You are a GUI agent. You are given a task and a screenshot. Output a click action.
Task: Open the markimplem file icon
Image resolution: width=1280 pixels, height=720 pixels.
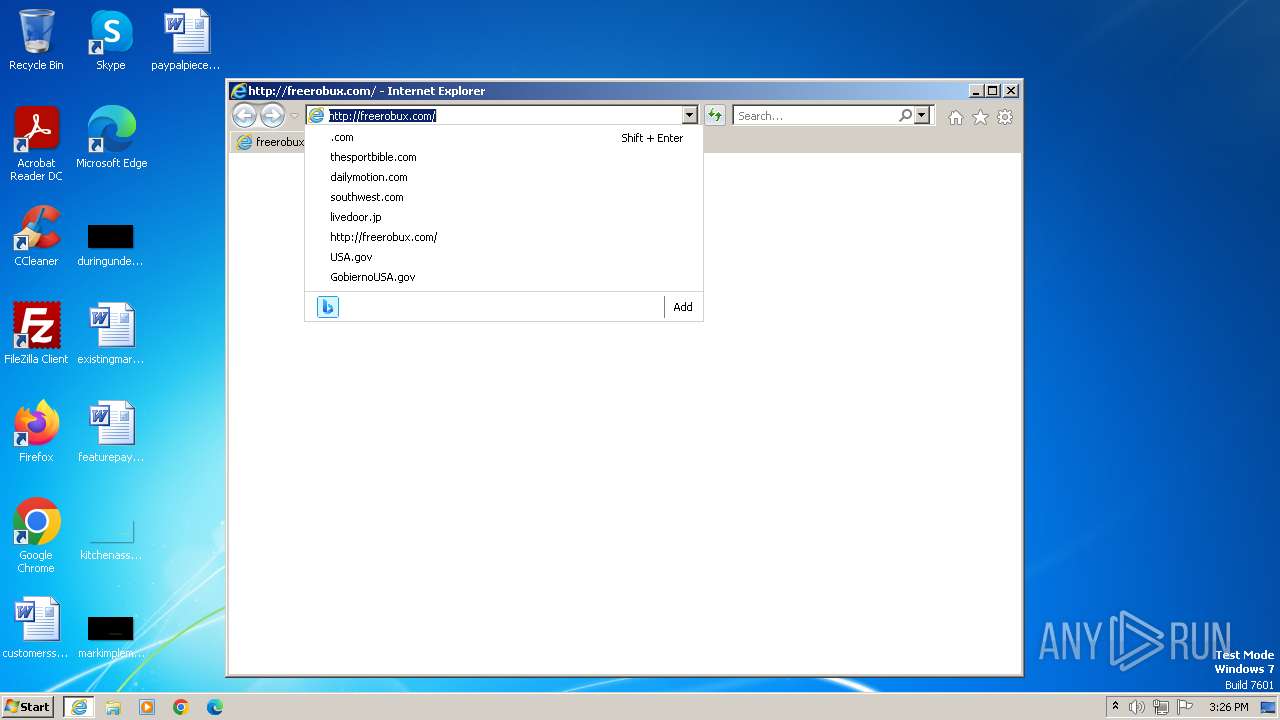tap(110, 636)
